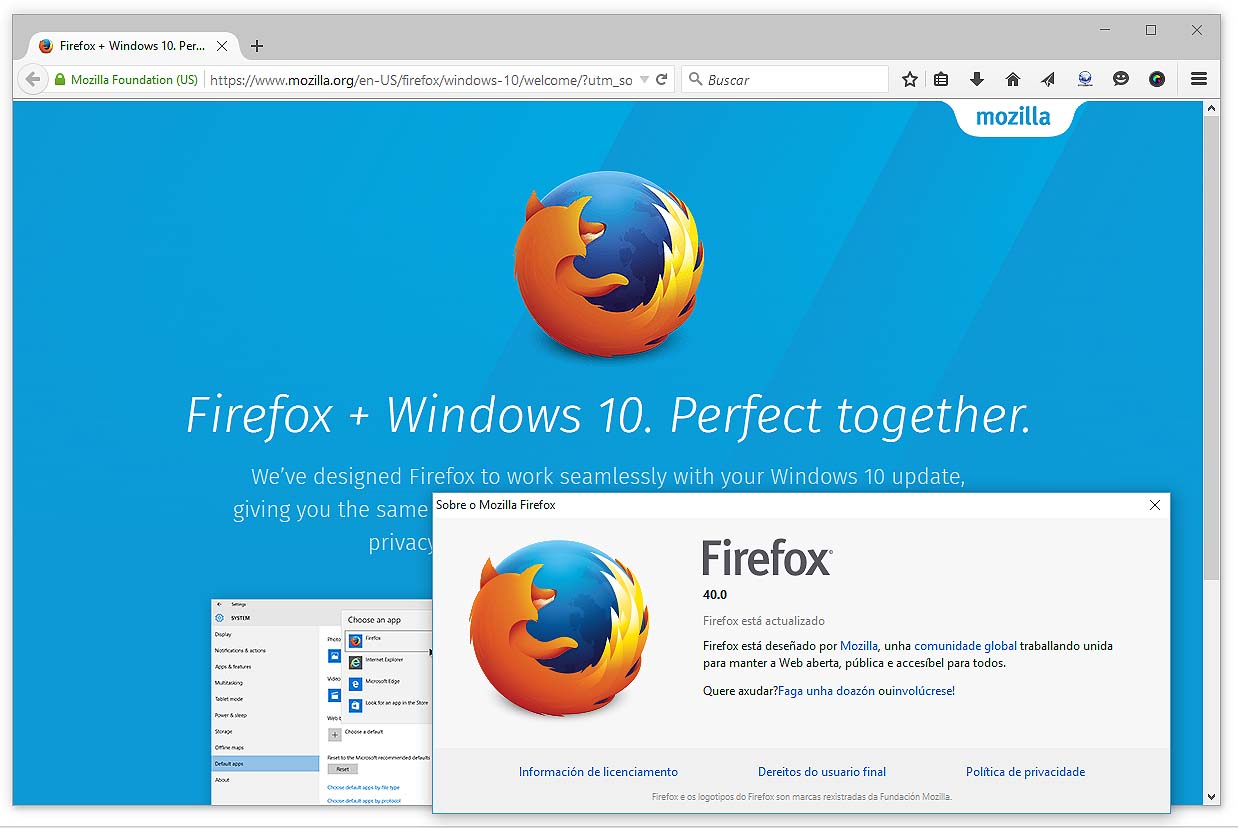Click the mozilla tab at page top
This screenshot has height=828, width=1238.
pyautogui.click(x=1013, y=117)
